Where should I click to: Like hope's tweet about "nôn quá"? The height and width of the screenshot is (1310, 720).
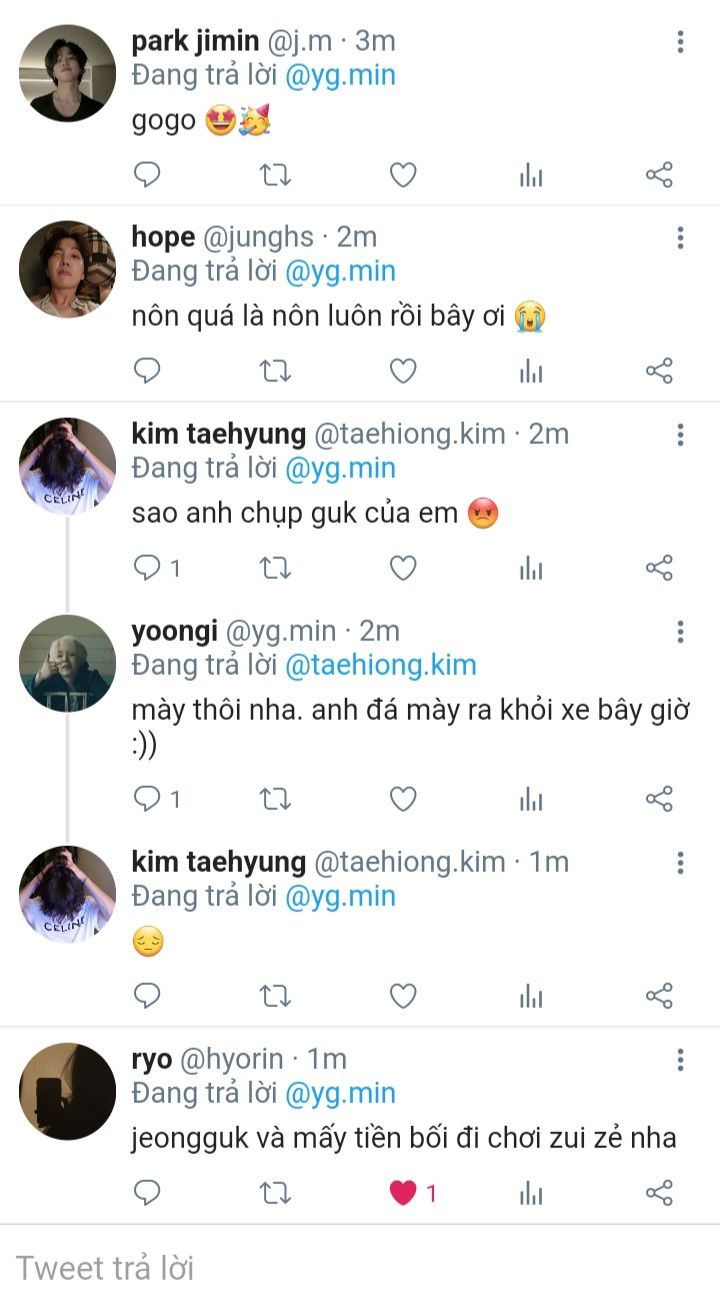point(403,371)
